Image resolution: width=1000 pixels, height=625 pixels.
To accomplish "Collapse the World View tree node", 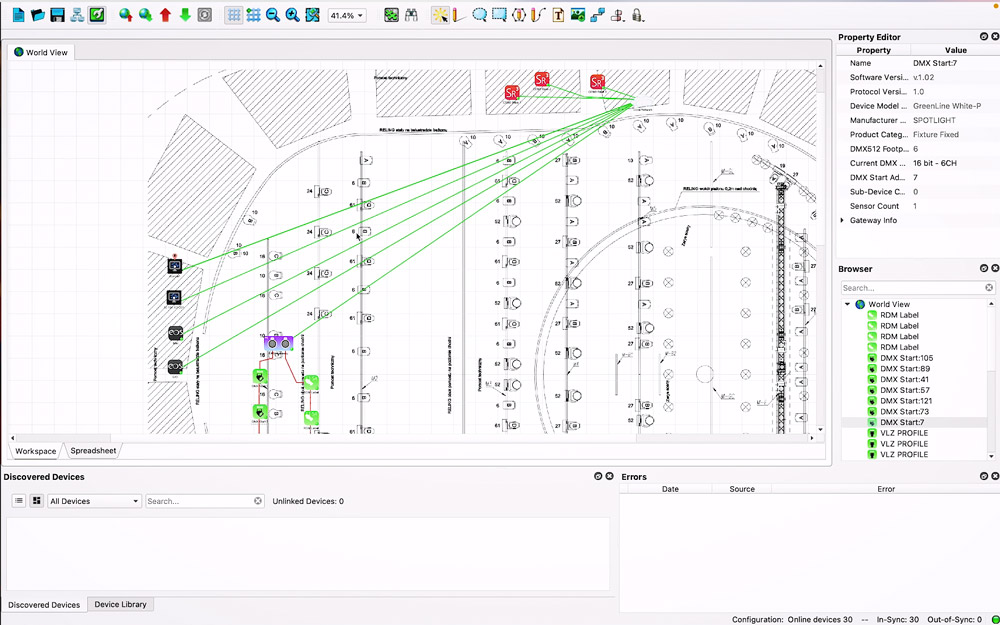I will [848, 304].
